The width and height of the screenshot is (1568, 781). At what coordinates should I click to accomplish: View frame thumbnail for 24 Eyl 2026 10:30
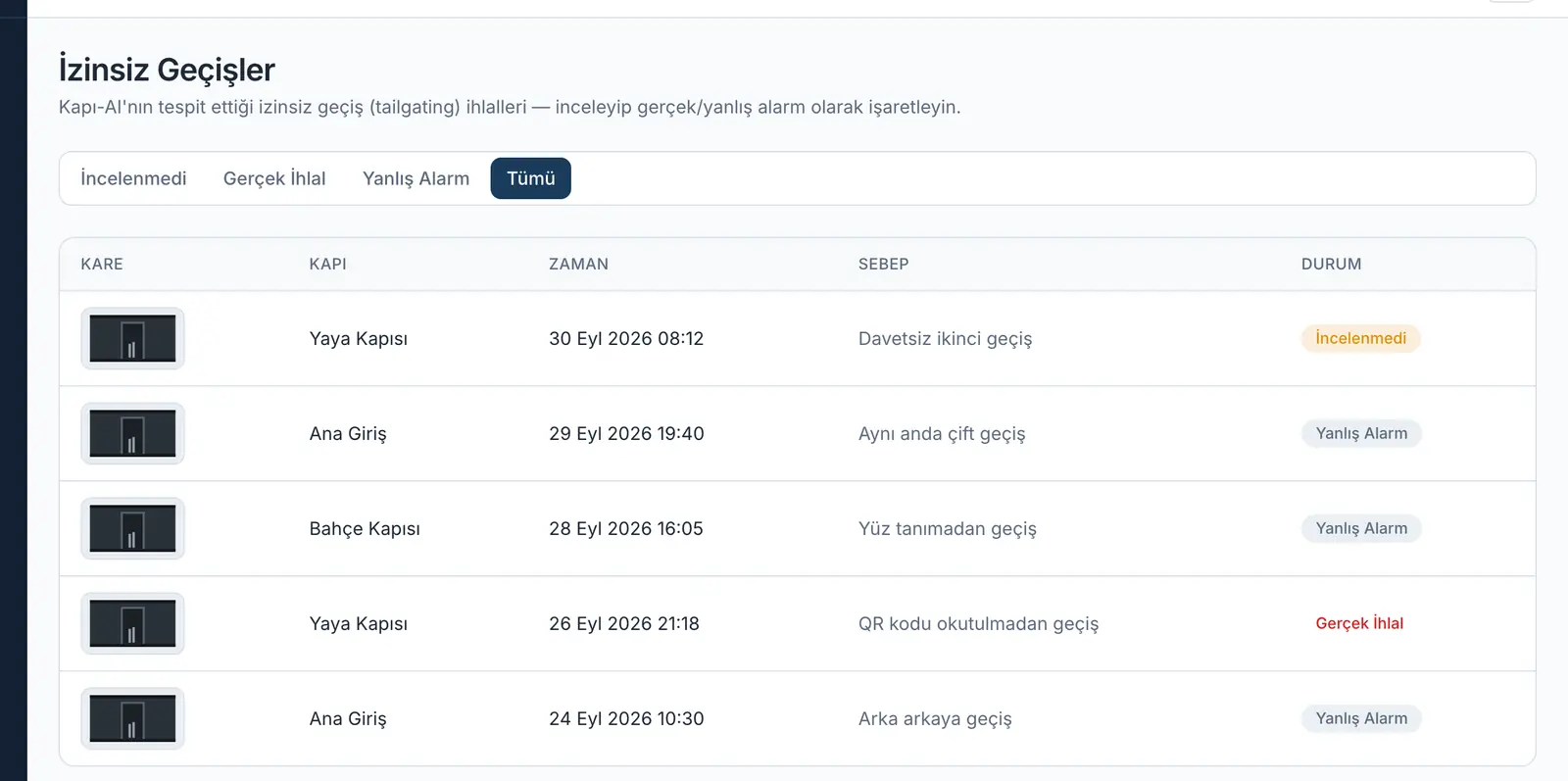pos(132,718)
